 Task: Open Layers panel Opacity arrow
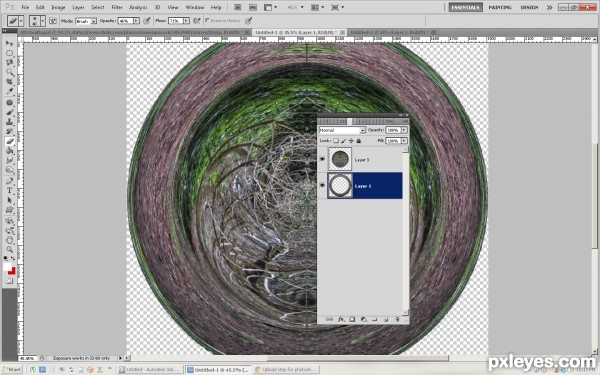click(404, 130)
